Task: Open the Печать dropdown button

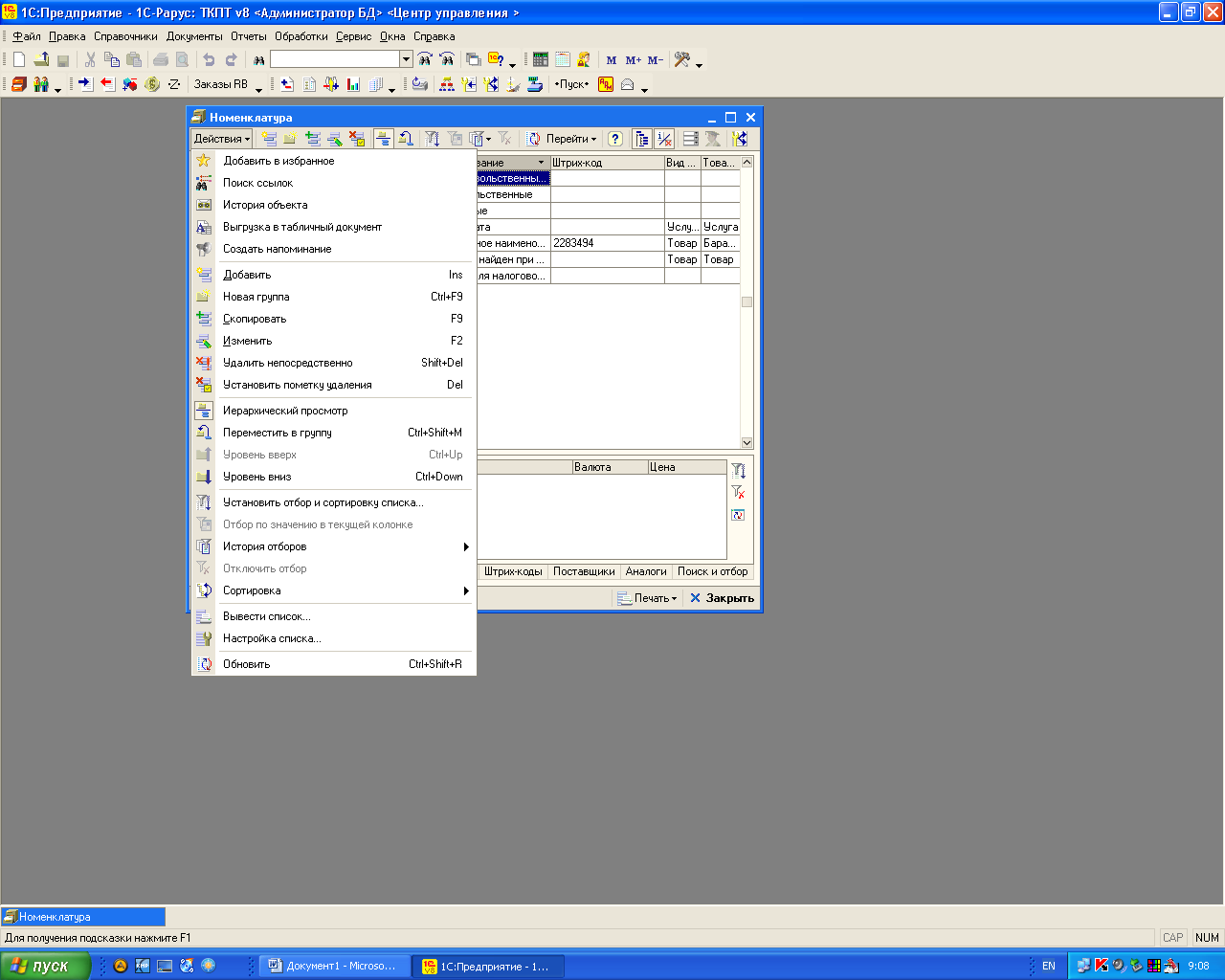Action: pyautogui.click(x=647, y=598)
